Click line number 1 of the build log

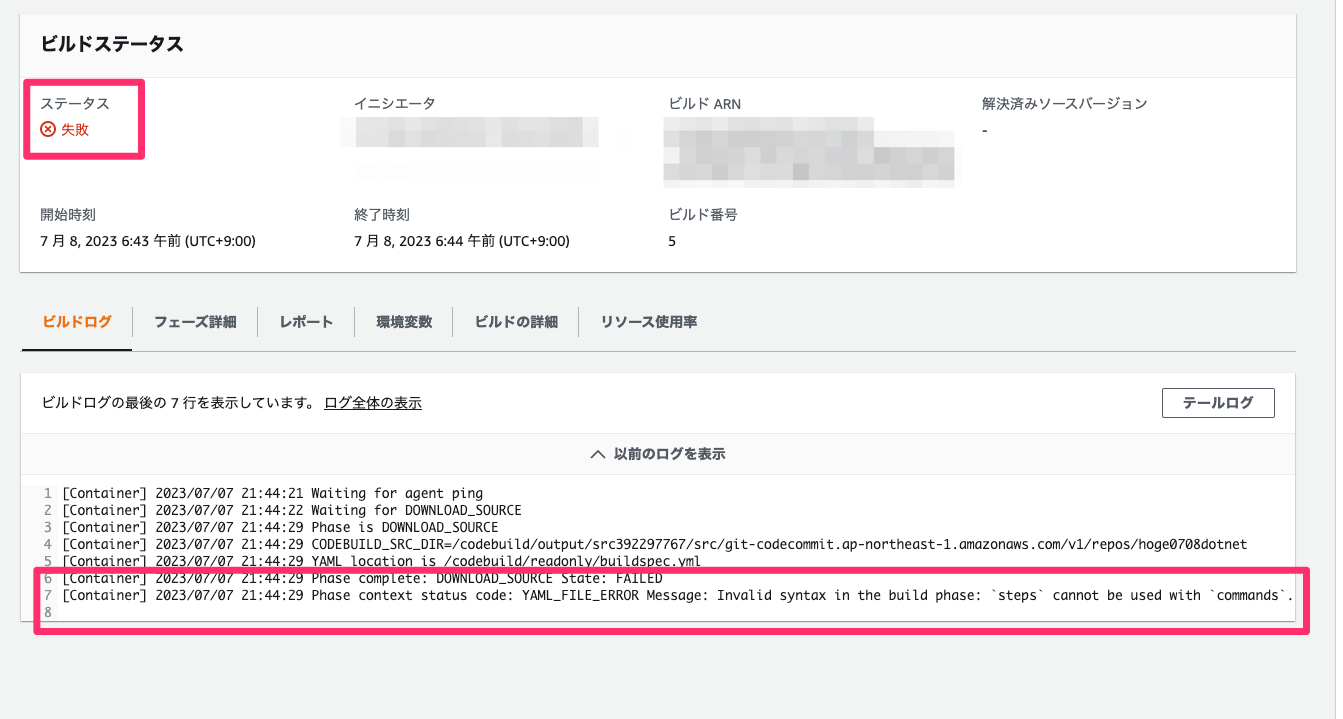tap(47, 493)
